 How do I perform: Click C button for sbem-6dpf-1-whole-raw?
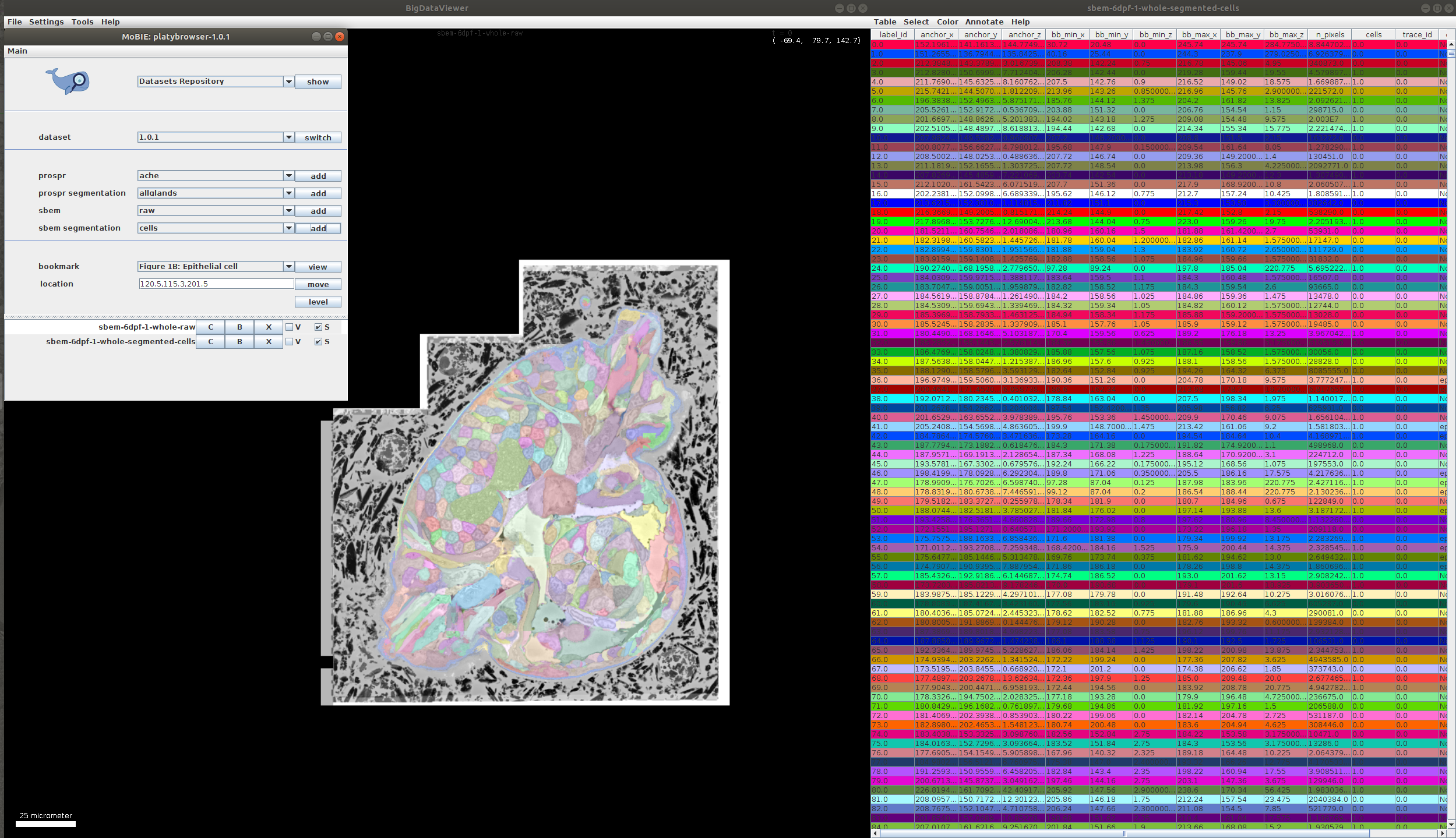[x=210, y=327]
